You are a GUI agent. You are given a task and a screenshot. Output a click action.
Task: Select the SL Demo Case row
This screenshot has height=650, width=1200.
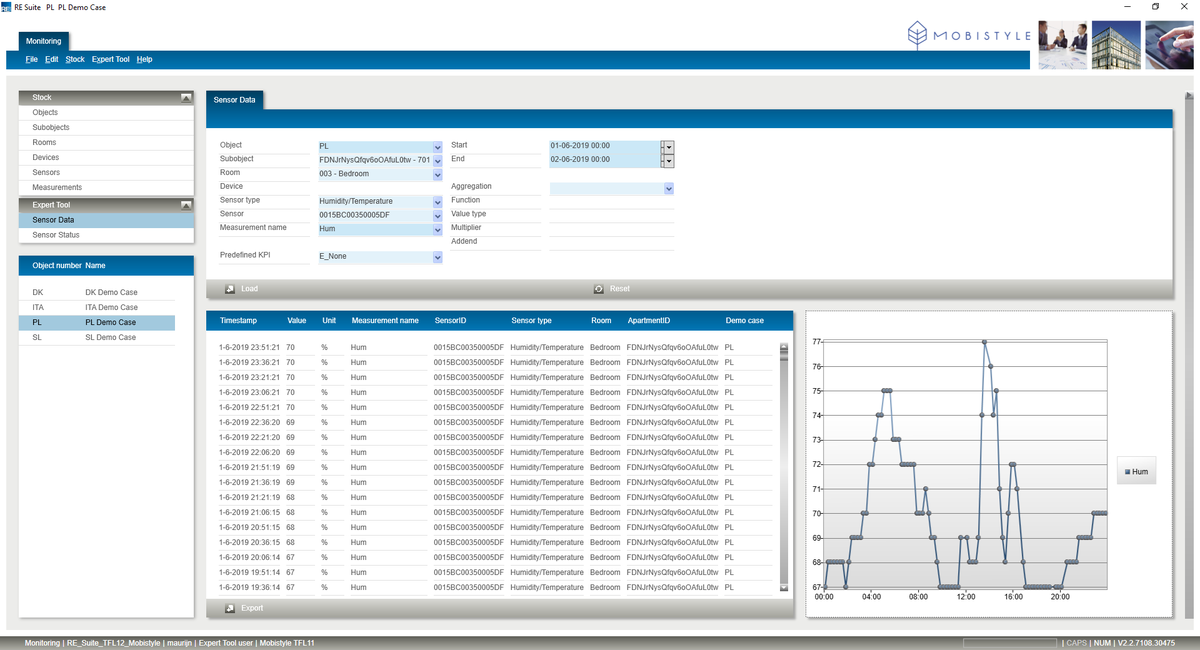[97, 338]
